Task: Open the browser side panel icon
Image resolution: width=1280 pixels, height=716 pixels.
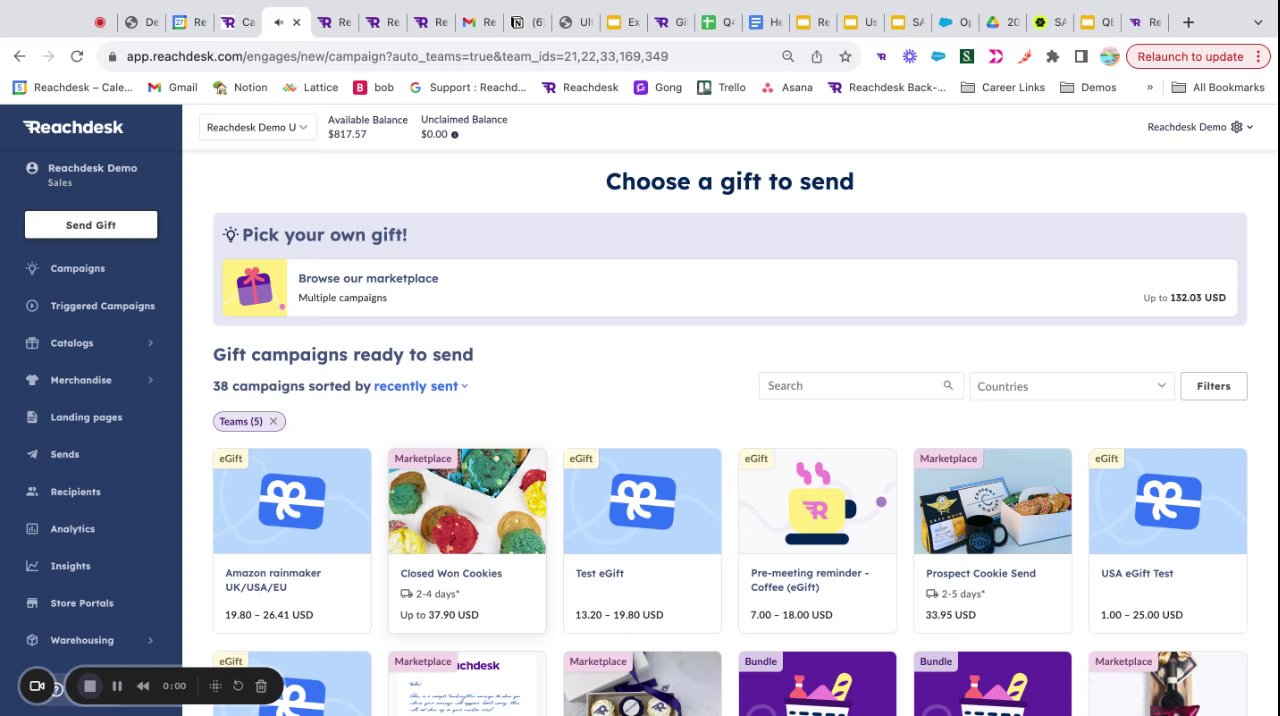Action: (1081, 56)
